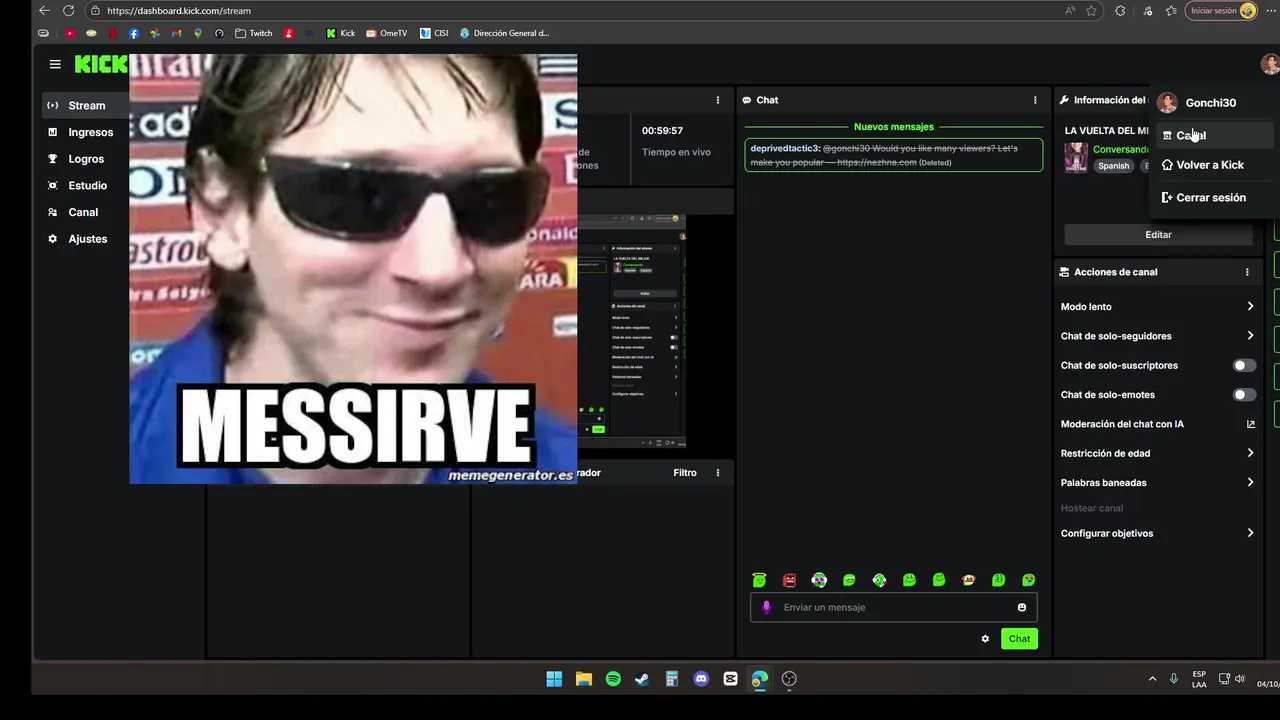Click the profile avatar in the top corner

coord(1269,64)
